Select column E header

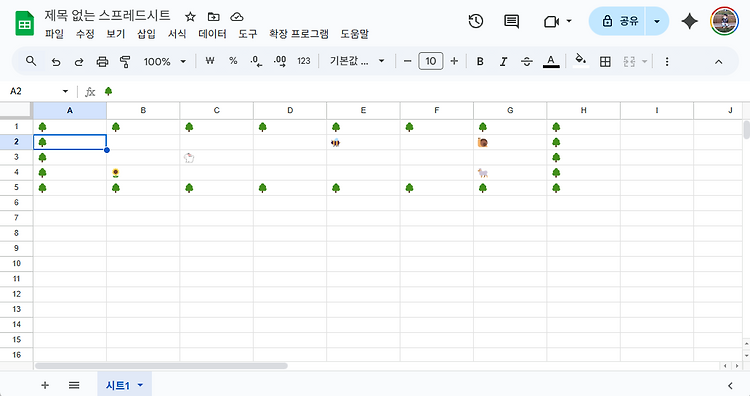pyautogui.click(x=363, y=110)
